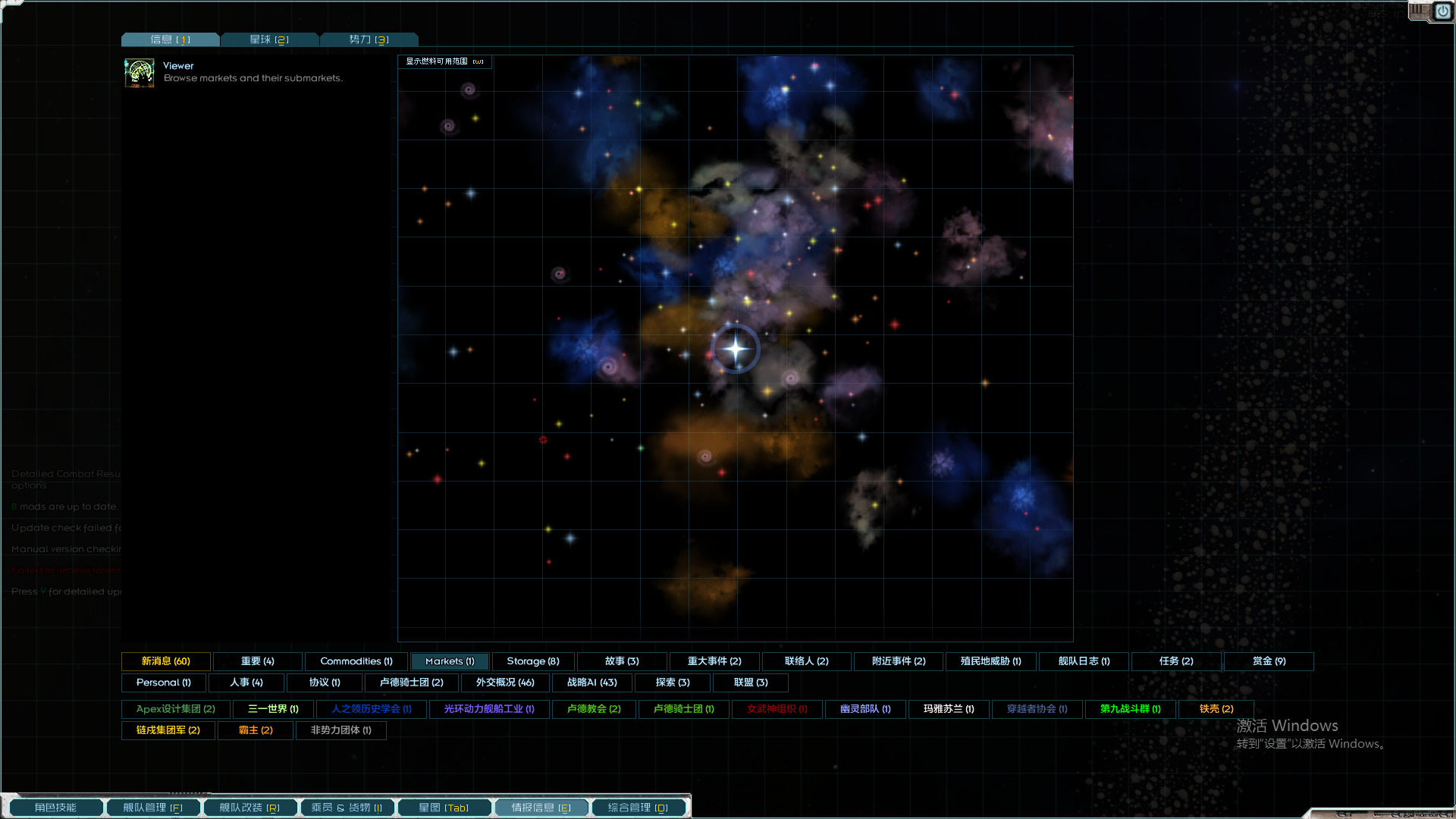
Task: Enable the Storage (8) filter tag
Action: click(x=533, y=661)
